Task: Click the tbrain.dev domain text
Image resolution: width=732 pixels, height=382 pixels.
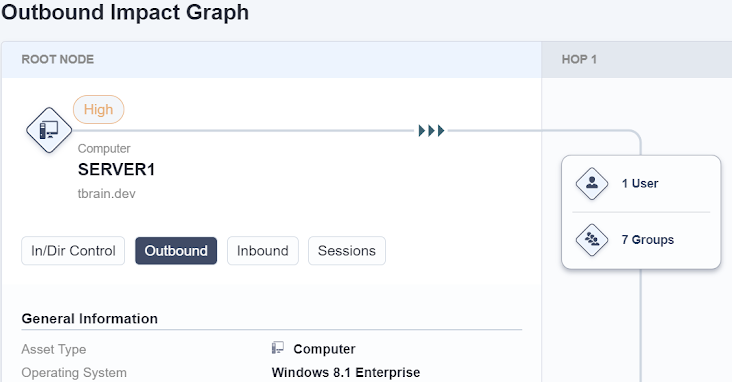Action: [x=106, y=194]
